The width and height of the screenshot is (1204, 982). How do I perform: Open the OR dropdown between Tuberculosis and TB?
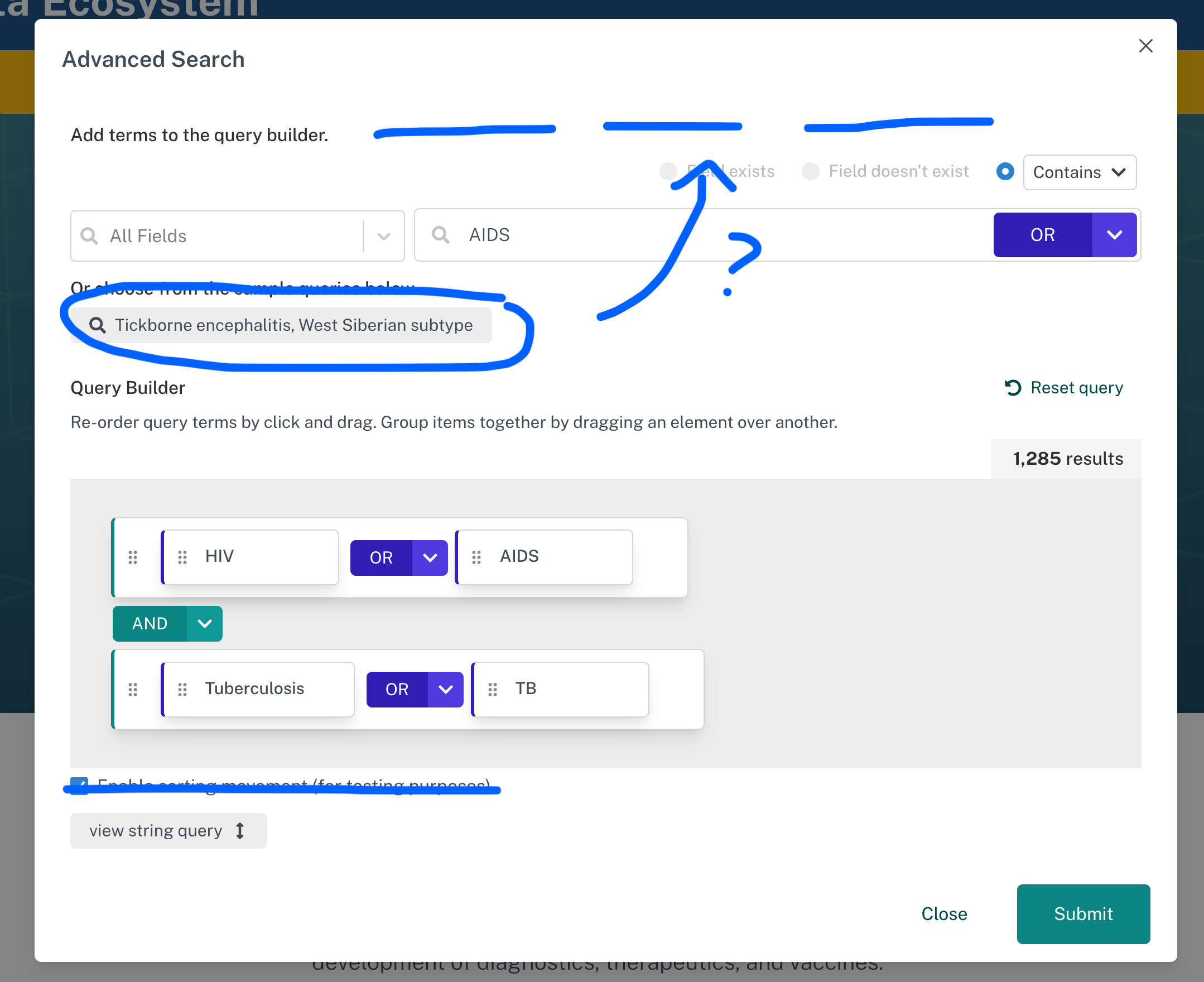(x=445, y=689)
